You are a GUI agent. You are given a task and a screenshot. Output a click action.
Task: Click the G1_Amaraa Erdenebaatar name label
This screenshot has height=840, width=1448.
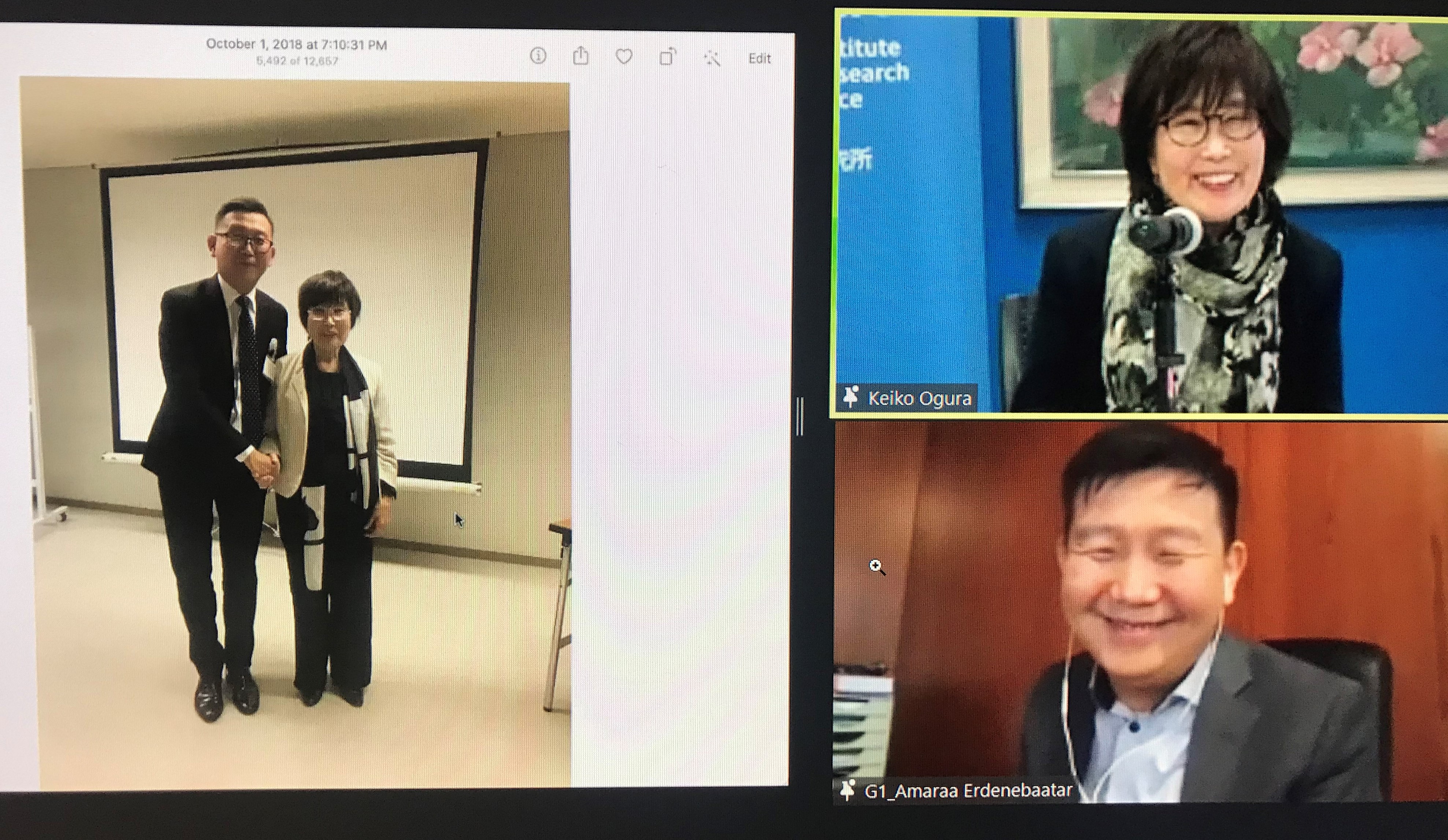[968, 791]
